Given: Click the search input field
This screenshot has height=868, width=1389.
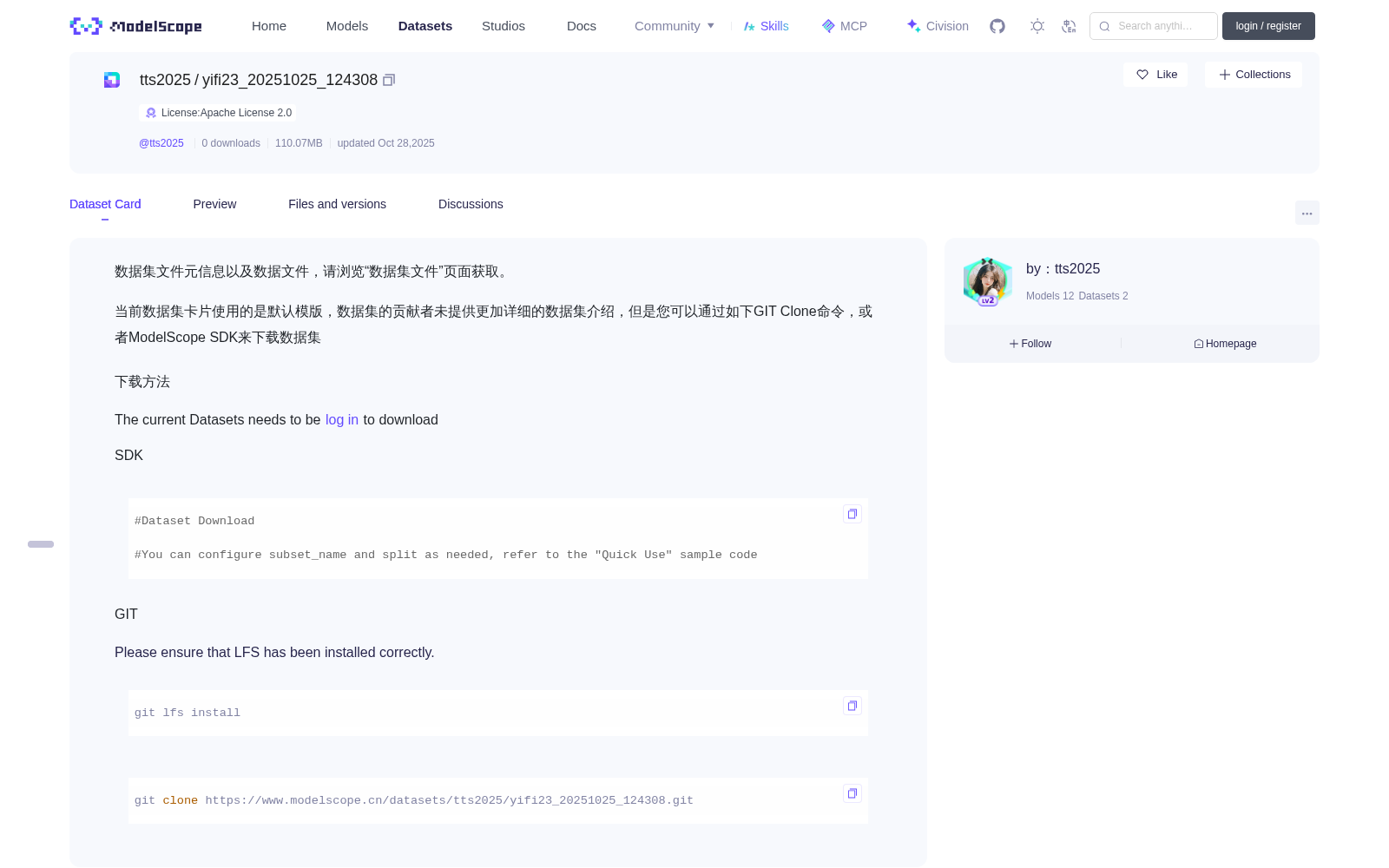Looking at the screenshot, I should [x=1154, y=26].
